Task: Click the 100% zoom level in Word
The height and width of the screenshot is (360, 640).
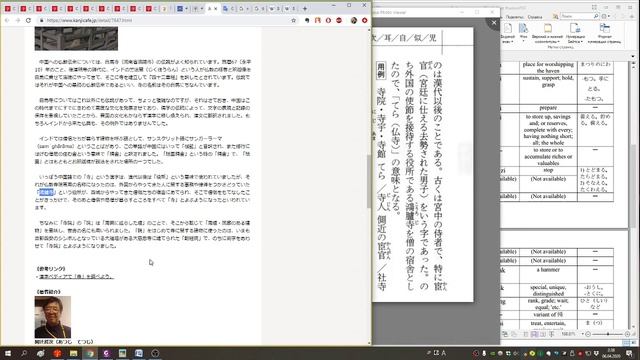Action: point(569,334)
